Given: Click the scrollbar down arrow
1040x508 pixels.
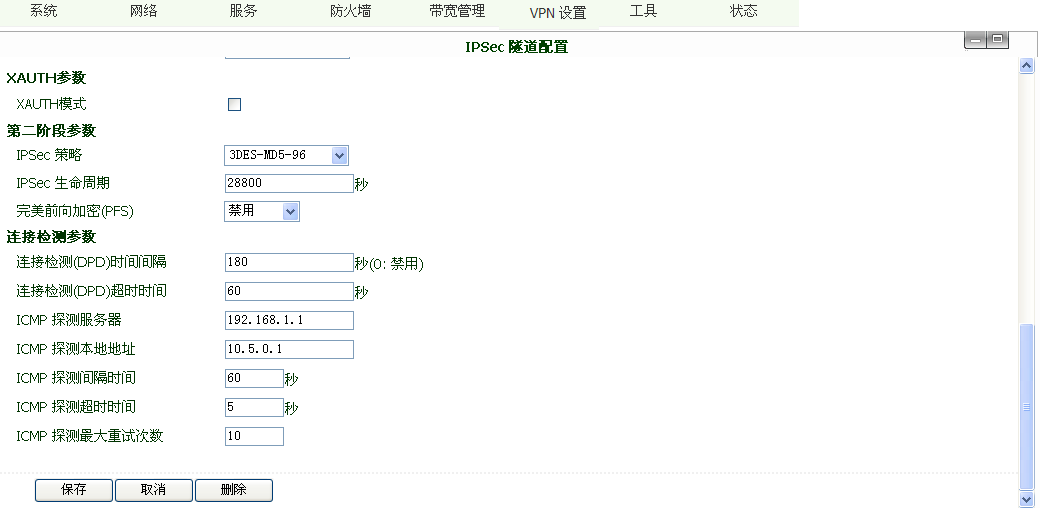Looking at the screenshot, I should point(1025,498).
